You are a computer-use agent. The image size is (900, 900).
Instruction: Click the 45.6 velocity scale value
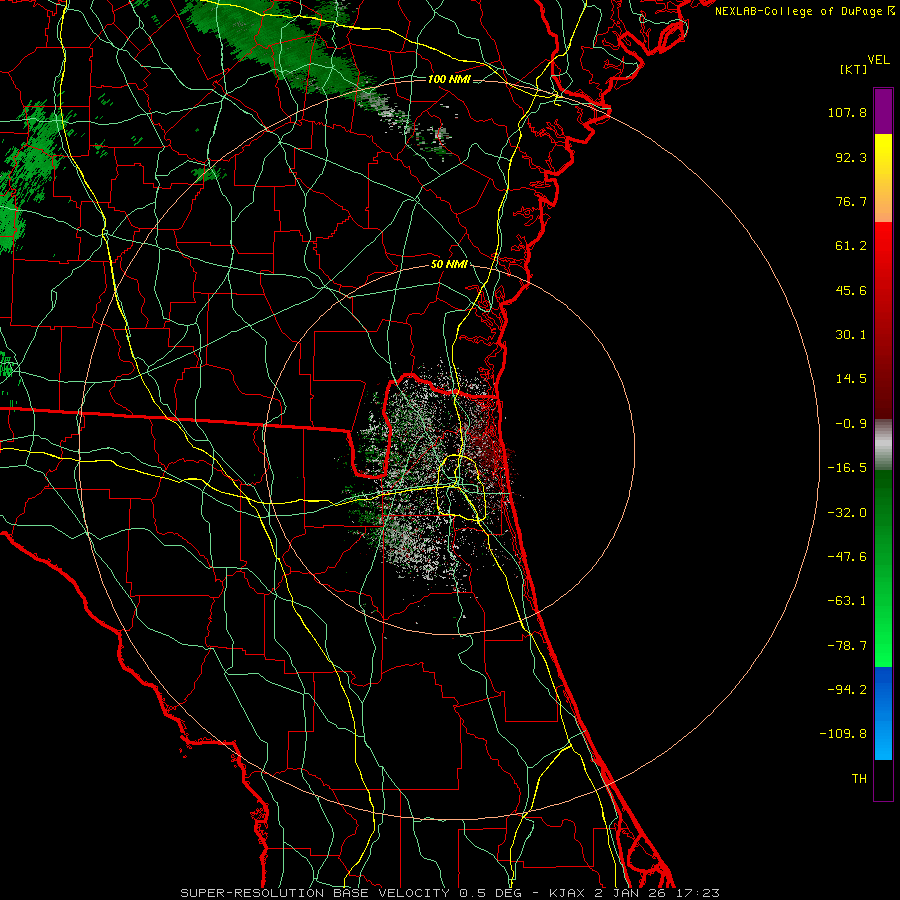pyautogui.click(x=851, y=290)
